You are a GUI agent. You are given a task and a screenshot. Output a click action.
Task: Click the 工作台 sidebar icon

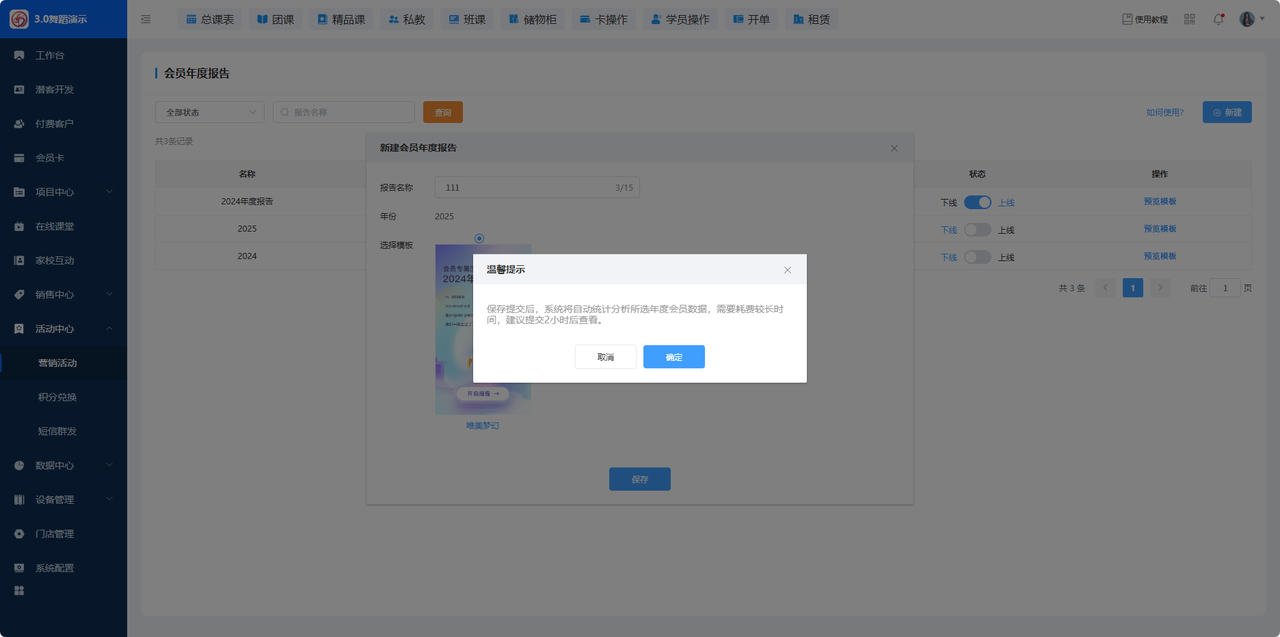19,55
